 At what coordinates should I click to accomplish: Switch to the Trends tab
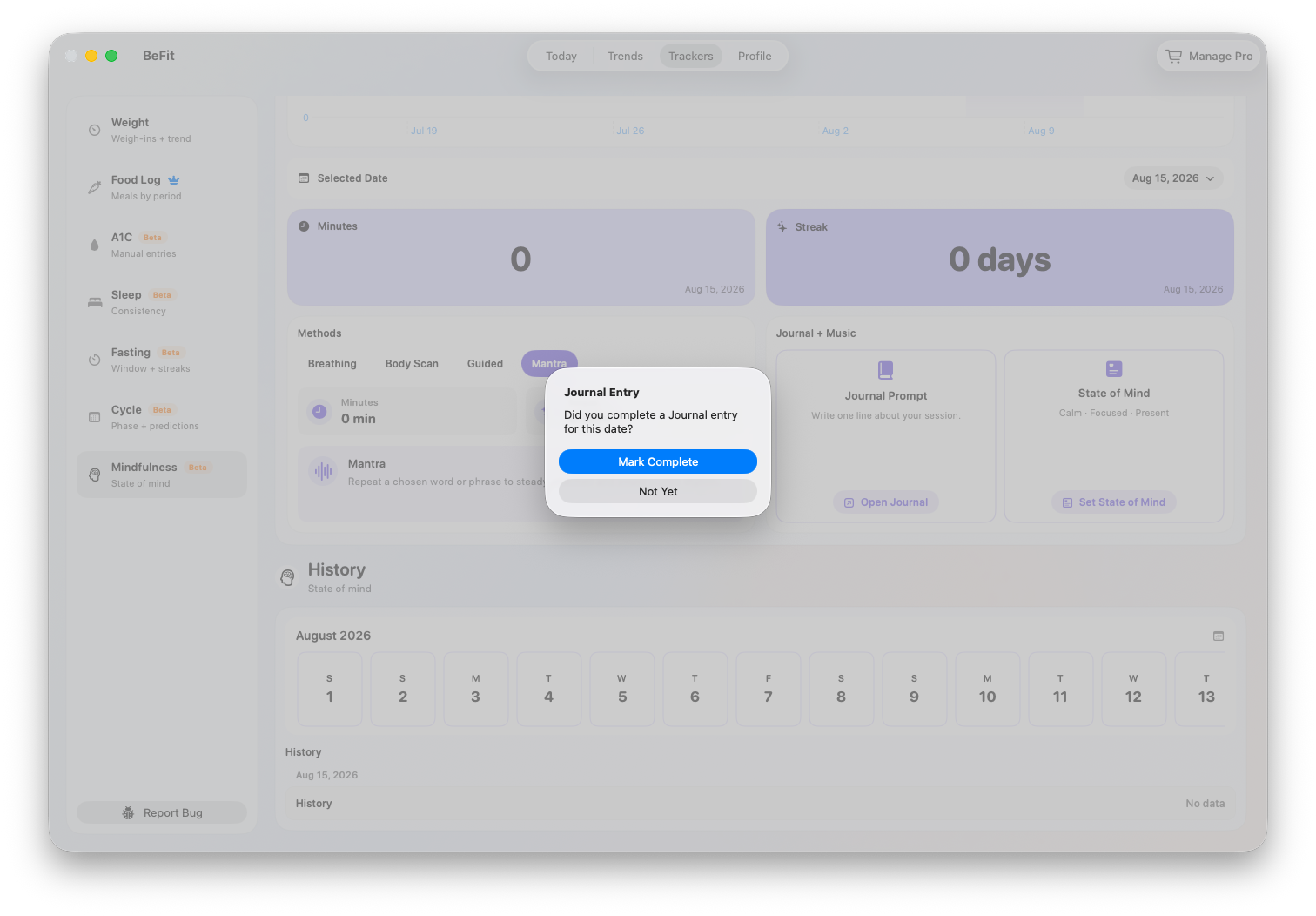[625, 57]
